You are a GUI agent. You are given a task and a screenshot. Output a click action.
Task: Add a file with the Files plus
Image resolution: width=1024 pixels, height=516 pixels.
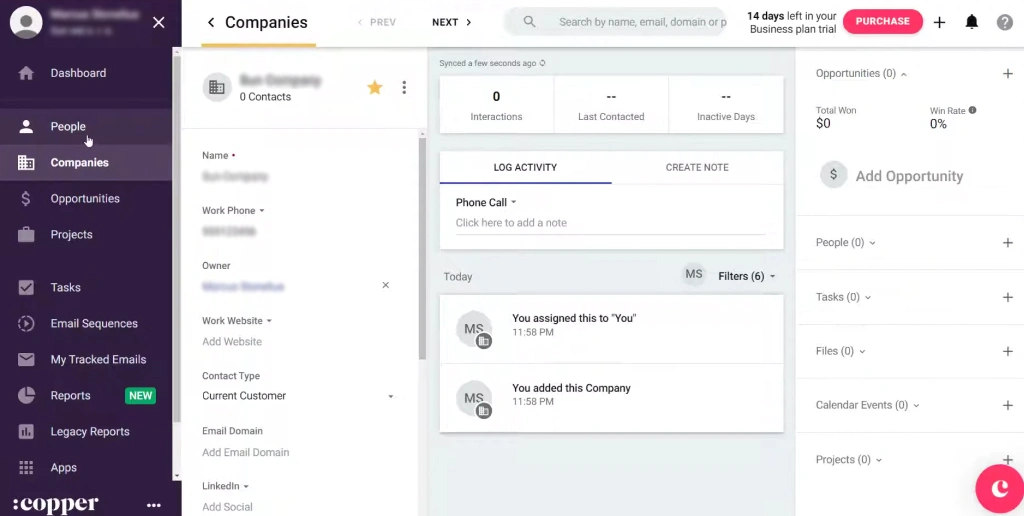pyautogui.click(x=1008, y=351)
